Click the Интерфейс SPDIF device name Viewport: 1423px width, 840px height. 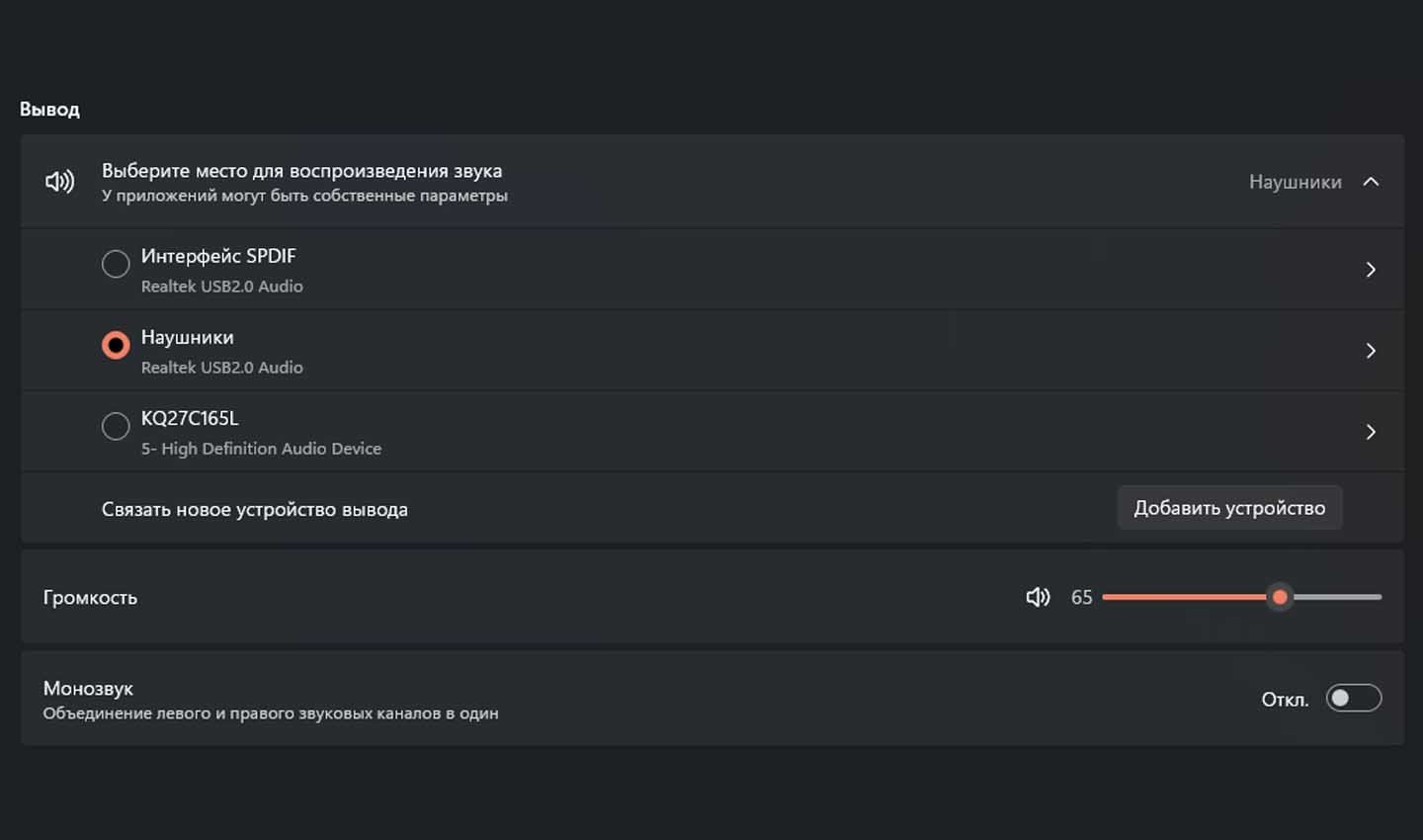click(218, 256)
